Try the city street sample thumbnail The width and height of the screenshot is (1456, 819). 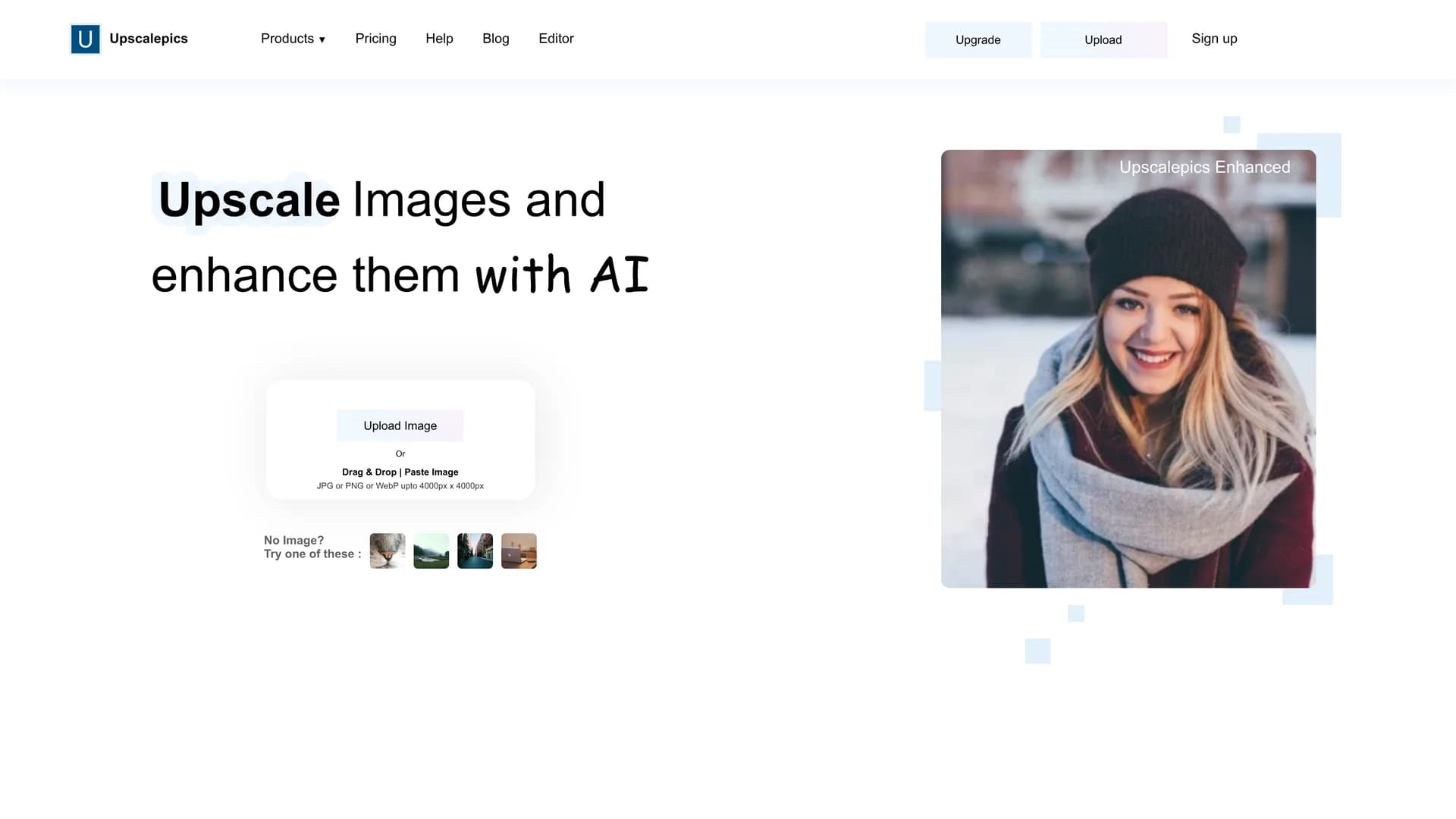pos(475,551)
